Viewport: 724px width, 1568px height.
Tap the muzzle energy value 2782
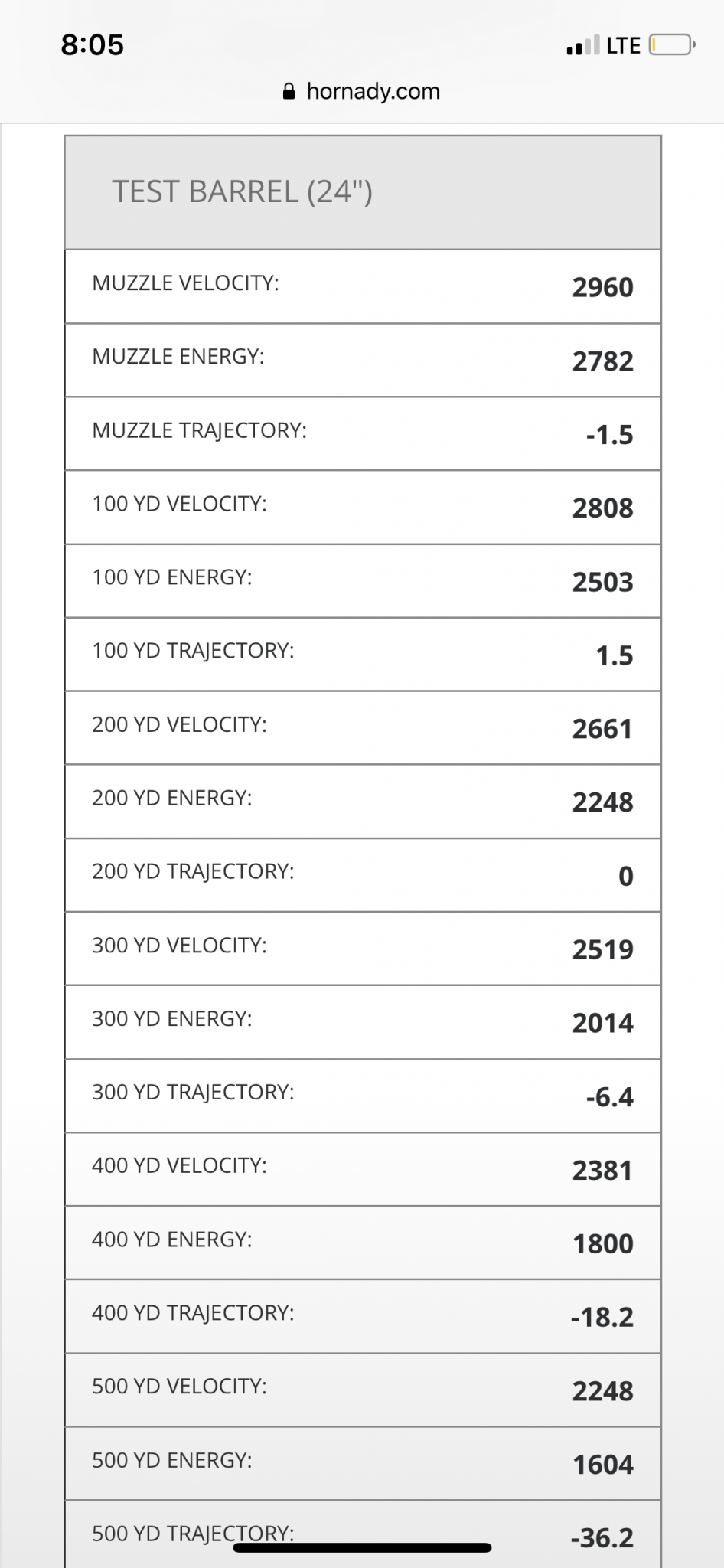602,361
